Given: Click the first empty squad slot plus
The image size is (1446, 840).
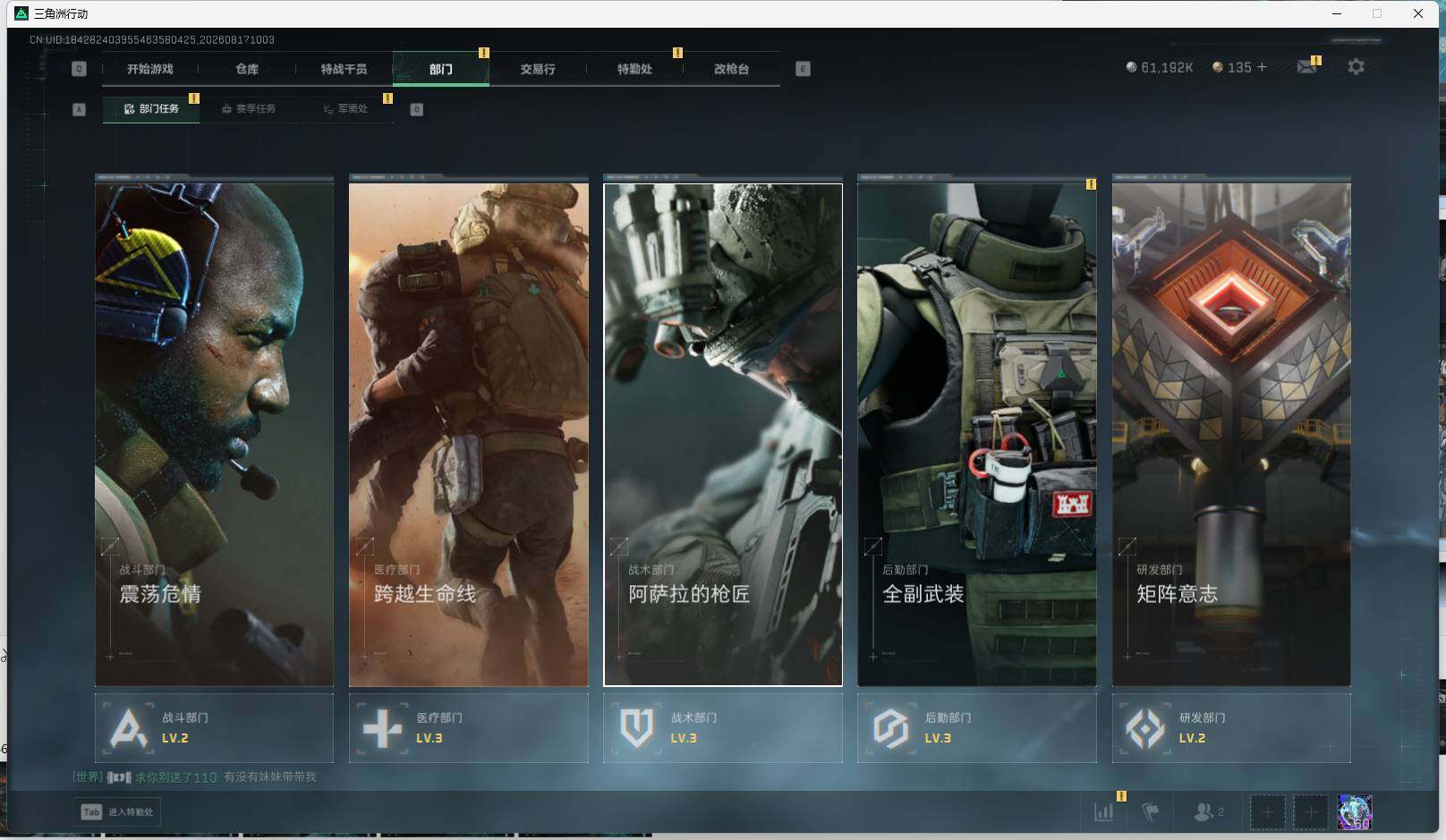Looking at the screenshot, I should 1267,812.
